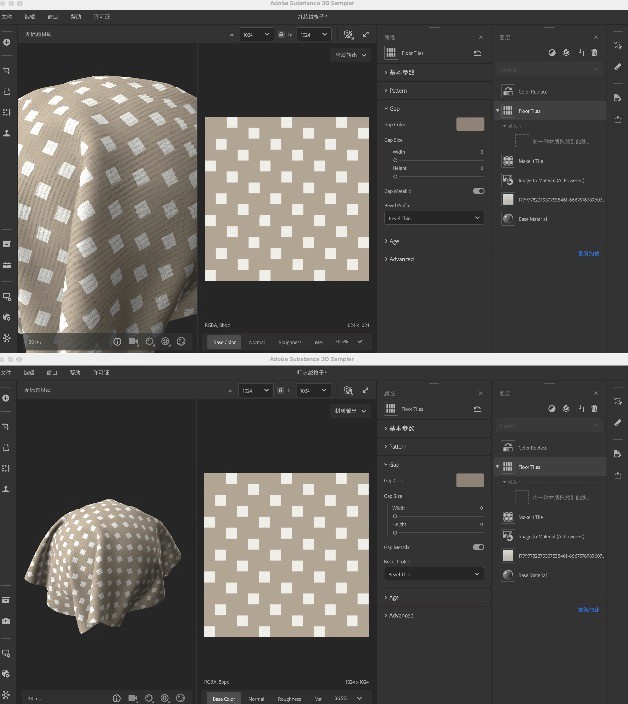Click the camera icon in lower window left sidebar
Screen dimensions: 628x704
6,621
